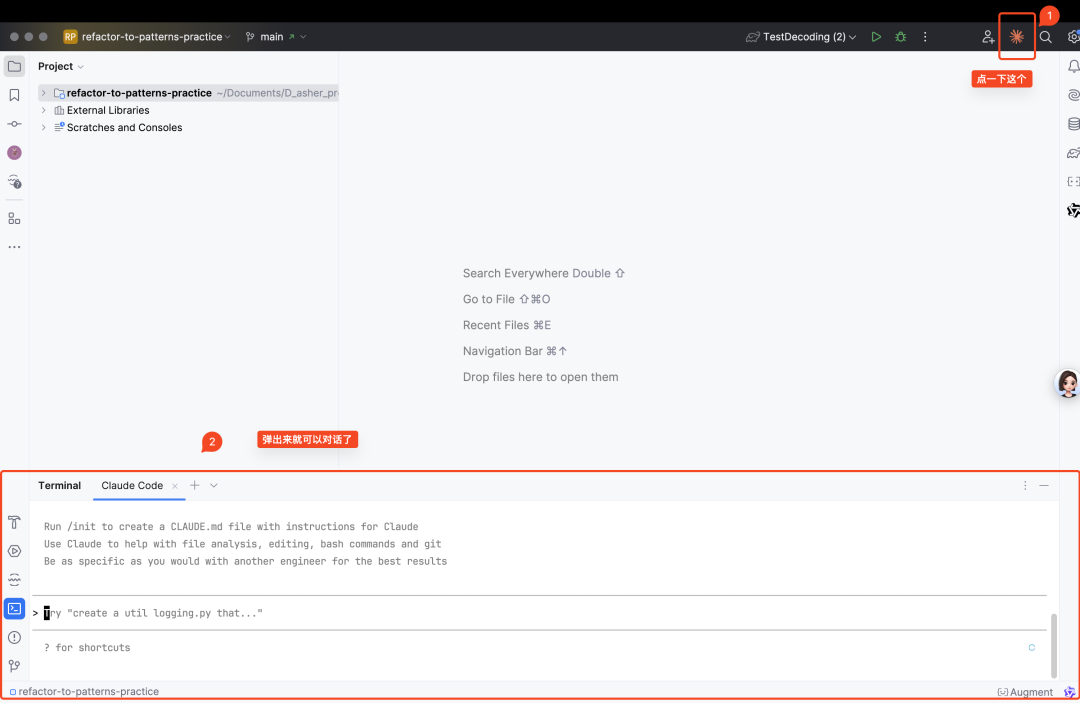1080x703 pixels.
Task: Open the More Actions kebab in toolbar
Action: pos(925,37)
